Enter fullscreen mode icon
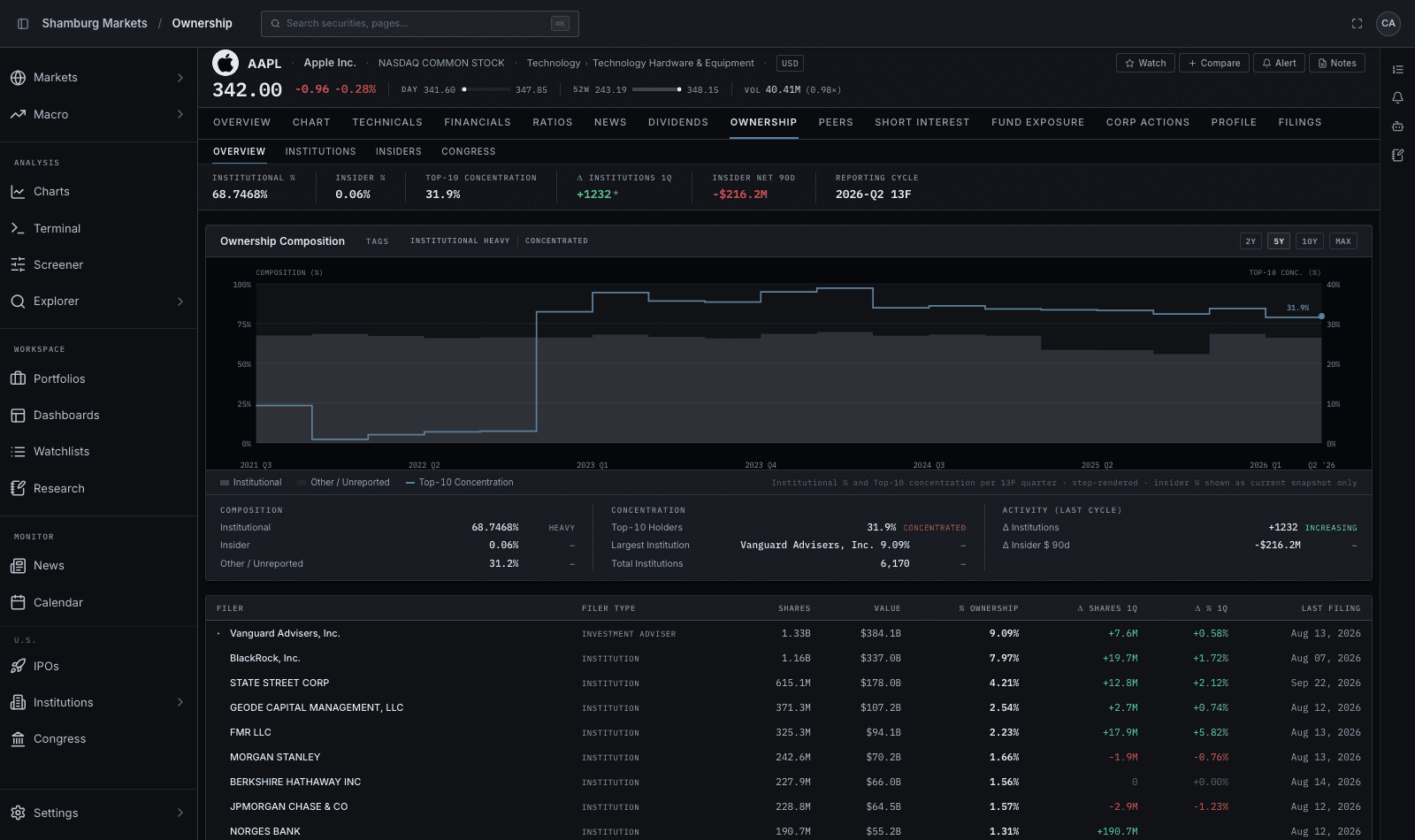This screenshot has width=1415, height=840. pyautogui.click(x=1357, y=24)
